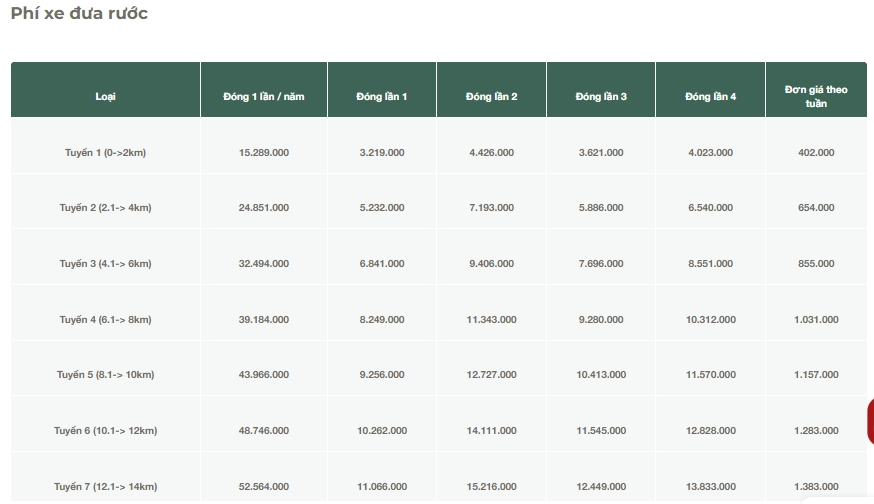Select the "Tuyến 5 (8.1-> 10km)" row label

tap(105, 375)
